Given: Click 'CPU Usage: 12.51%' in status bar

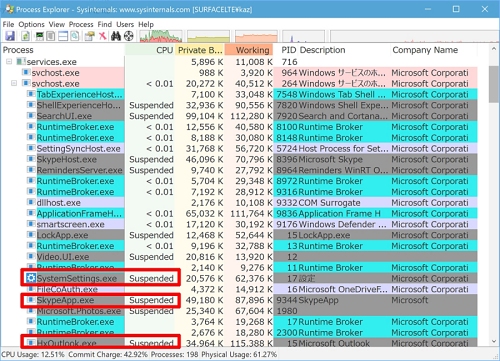Looking at the screenshot, I should (33, 354).
